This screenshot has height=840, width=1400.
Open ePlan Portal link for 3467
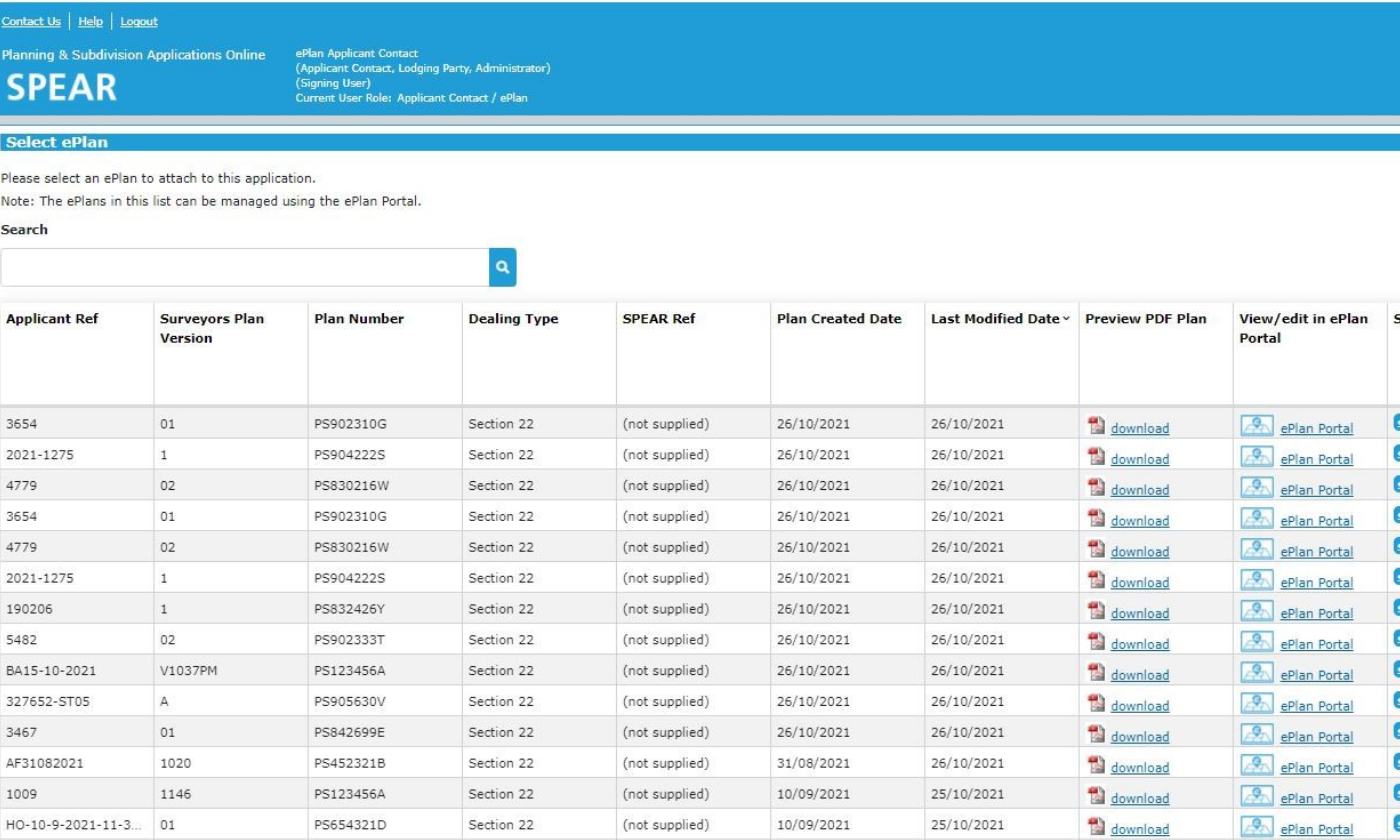click(1317, 737)
